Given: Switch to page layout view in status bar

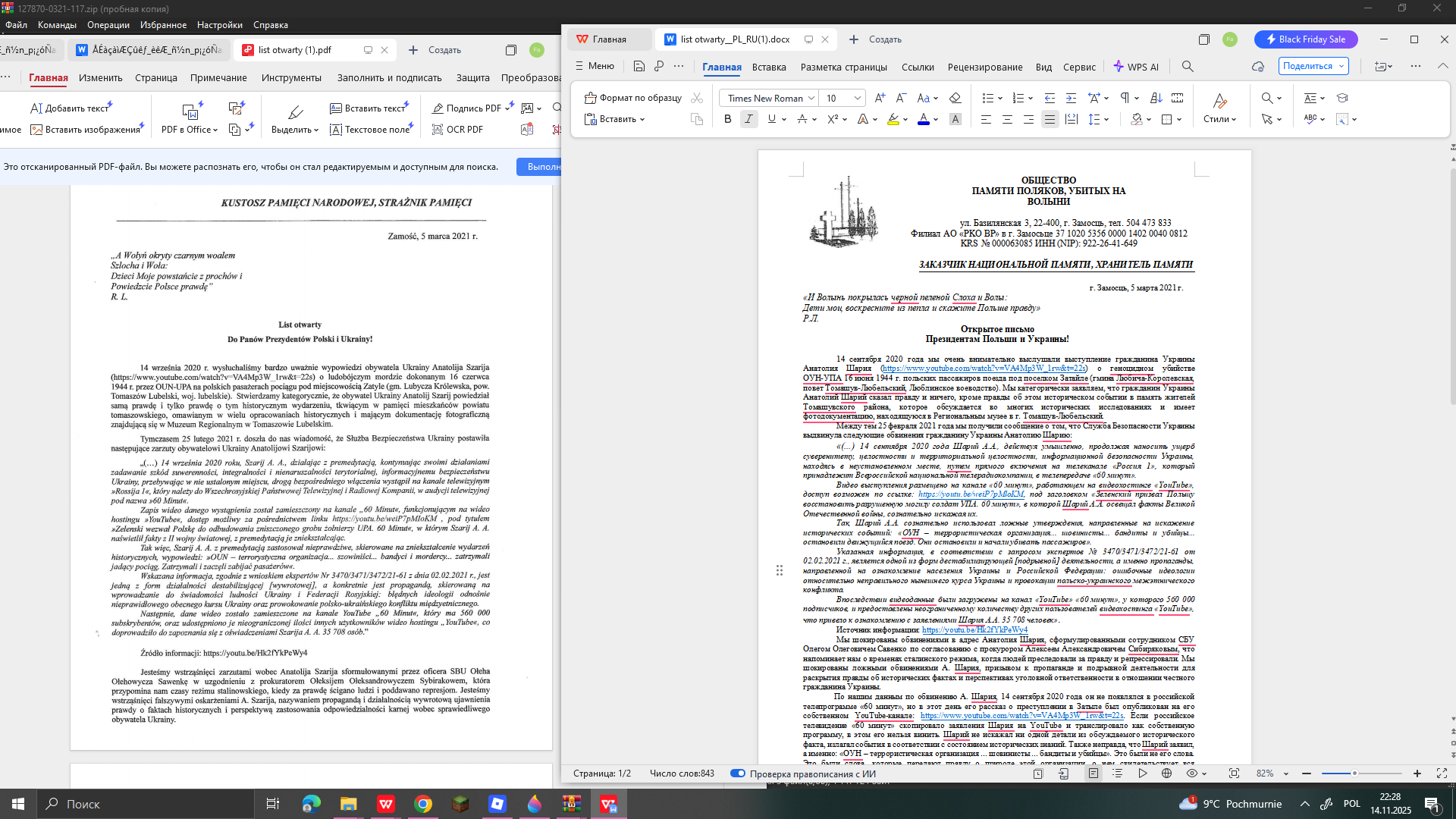Looking at the screenshot, I should (1093, 773).
